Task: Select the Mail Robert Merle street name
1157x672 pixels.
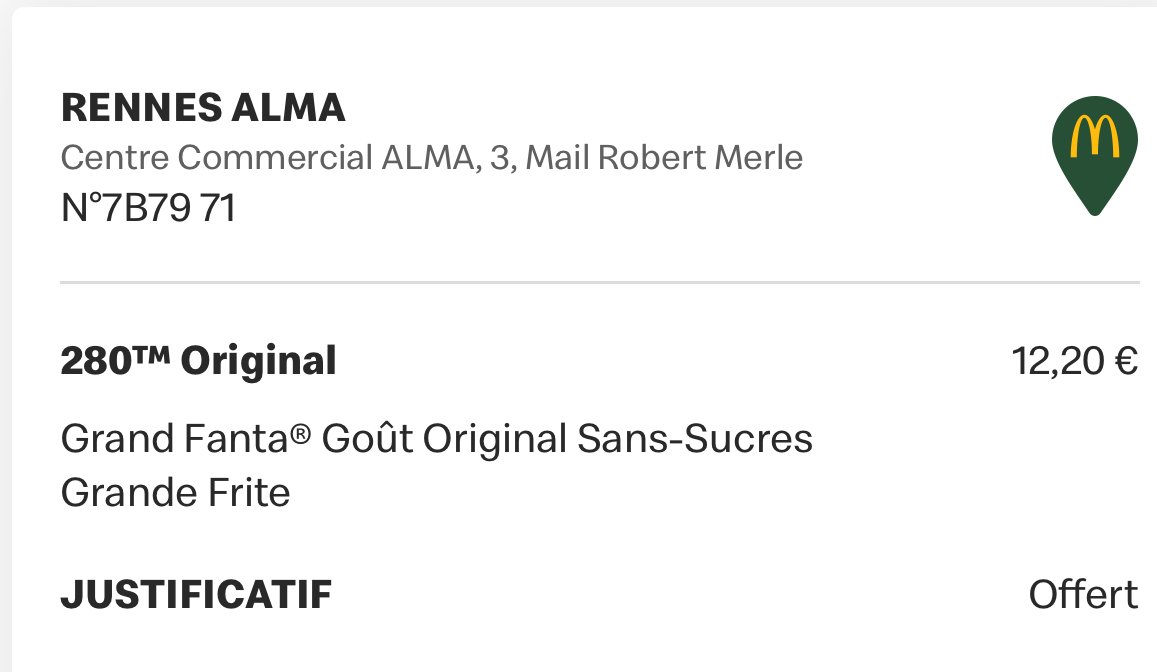Action: pos(664,157)
